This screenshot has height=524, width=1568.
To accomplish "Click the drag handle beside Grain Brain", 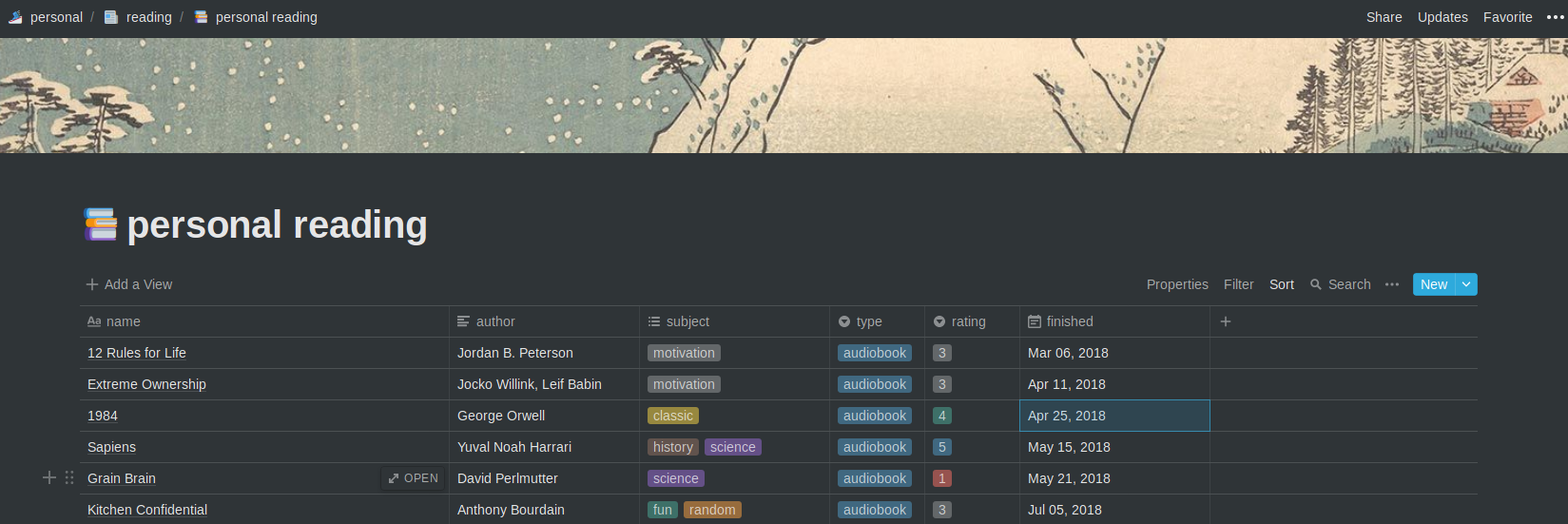I will tap(69, 477).
